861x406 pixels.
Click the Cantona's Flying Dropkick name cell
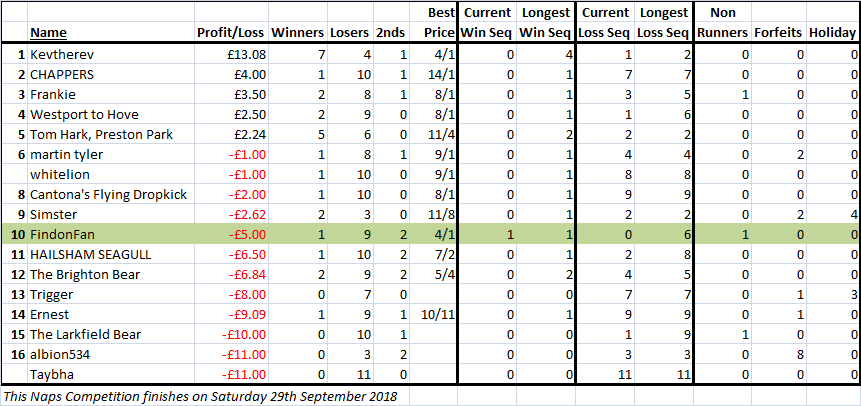point(111,195)
